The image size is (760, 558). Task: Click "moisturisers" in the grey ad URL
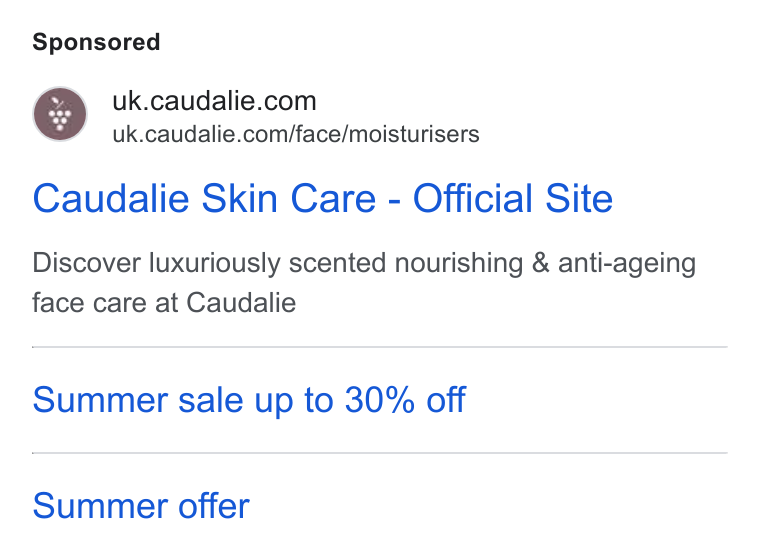414,134
